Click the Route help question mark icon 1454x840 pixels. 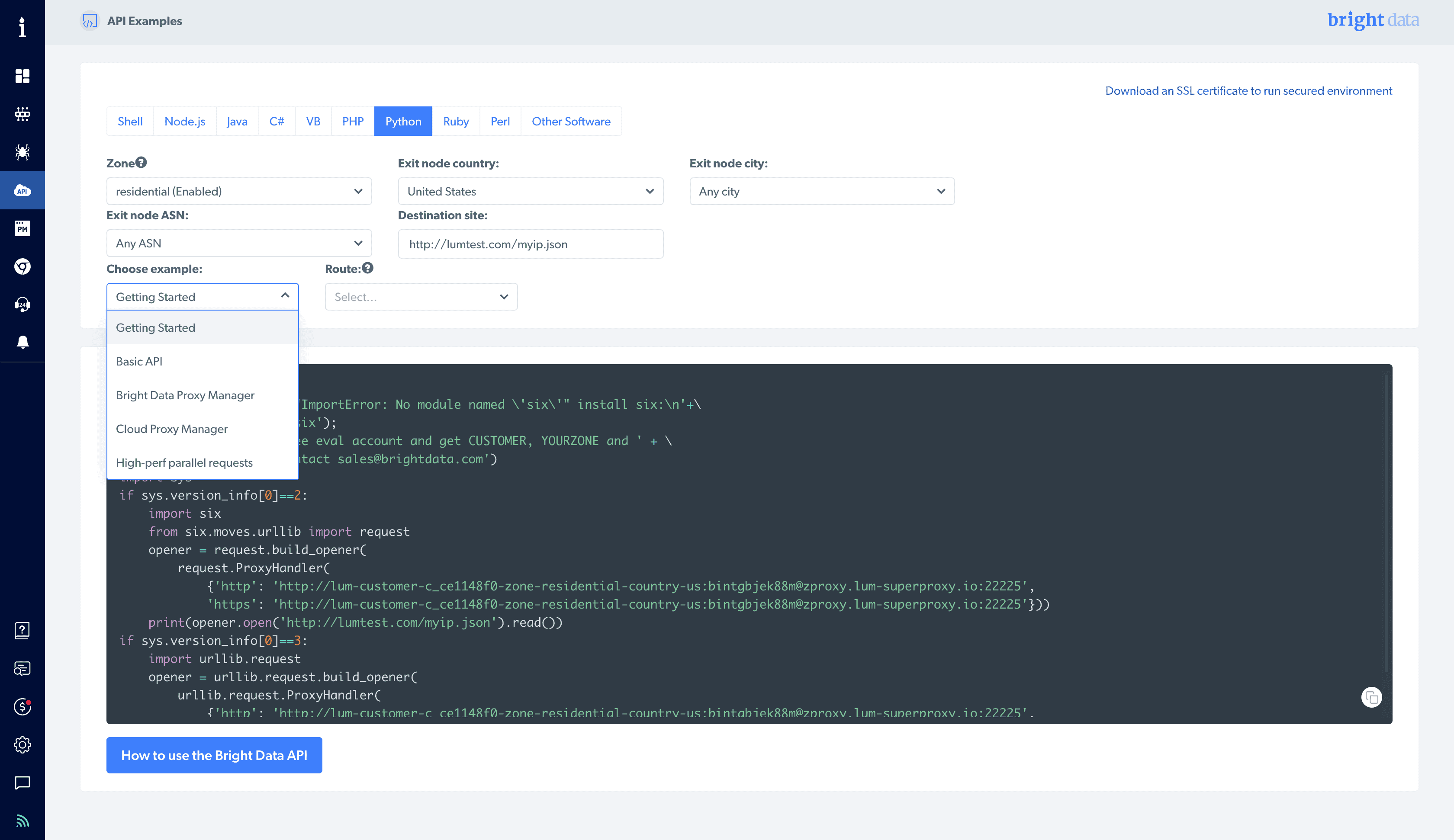click(x=367, y=268)
